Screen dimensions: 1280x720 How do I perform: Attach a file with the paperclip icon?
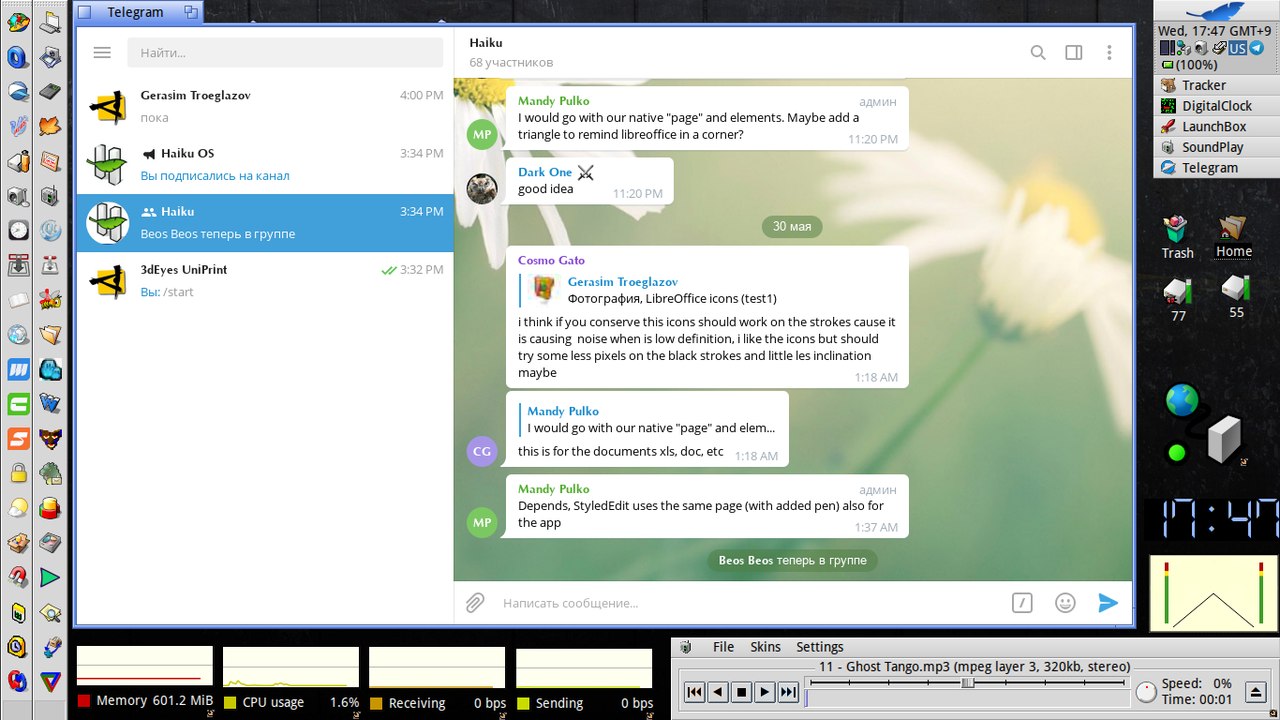(475, 602)
